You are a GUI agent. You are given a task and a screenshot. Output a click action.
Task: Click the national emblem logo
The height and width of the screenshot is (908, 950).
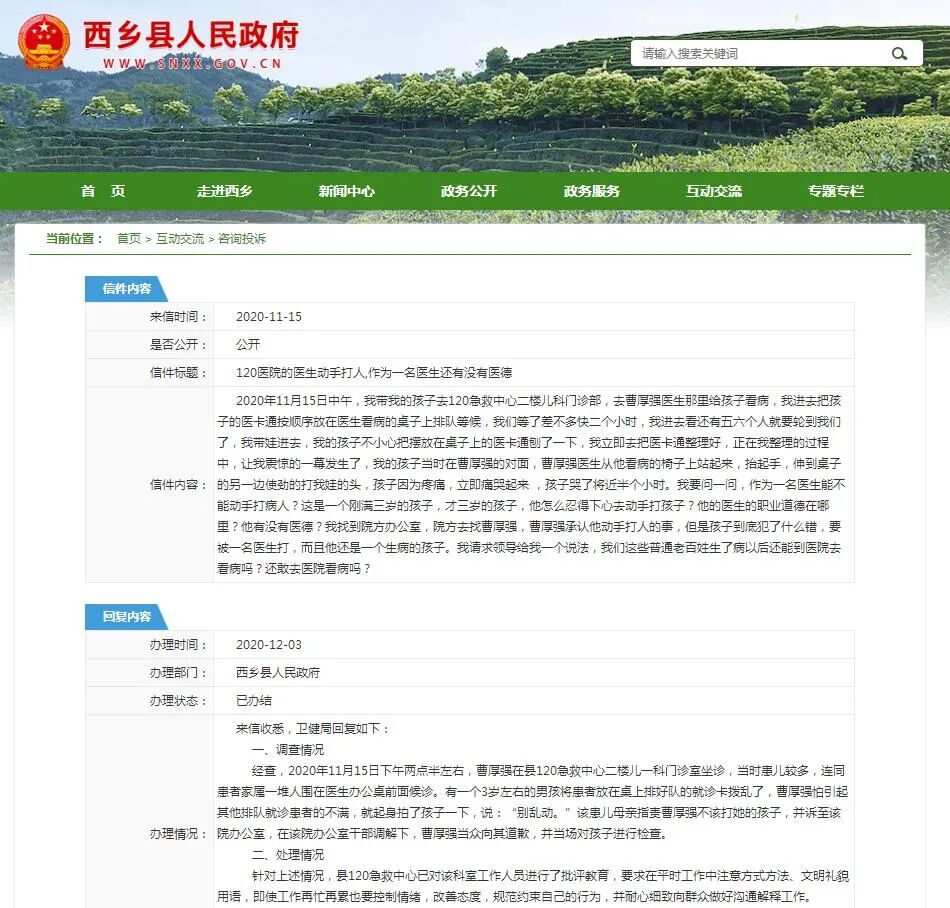(44, 42)
